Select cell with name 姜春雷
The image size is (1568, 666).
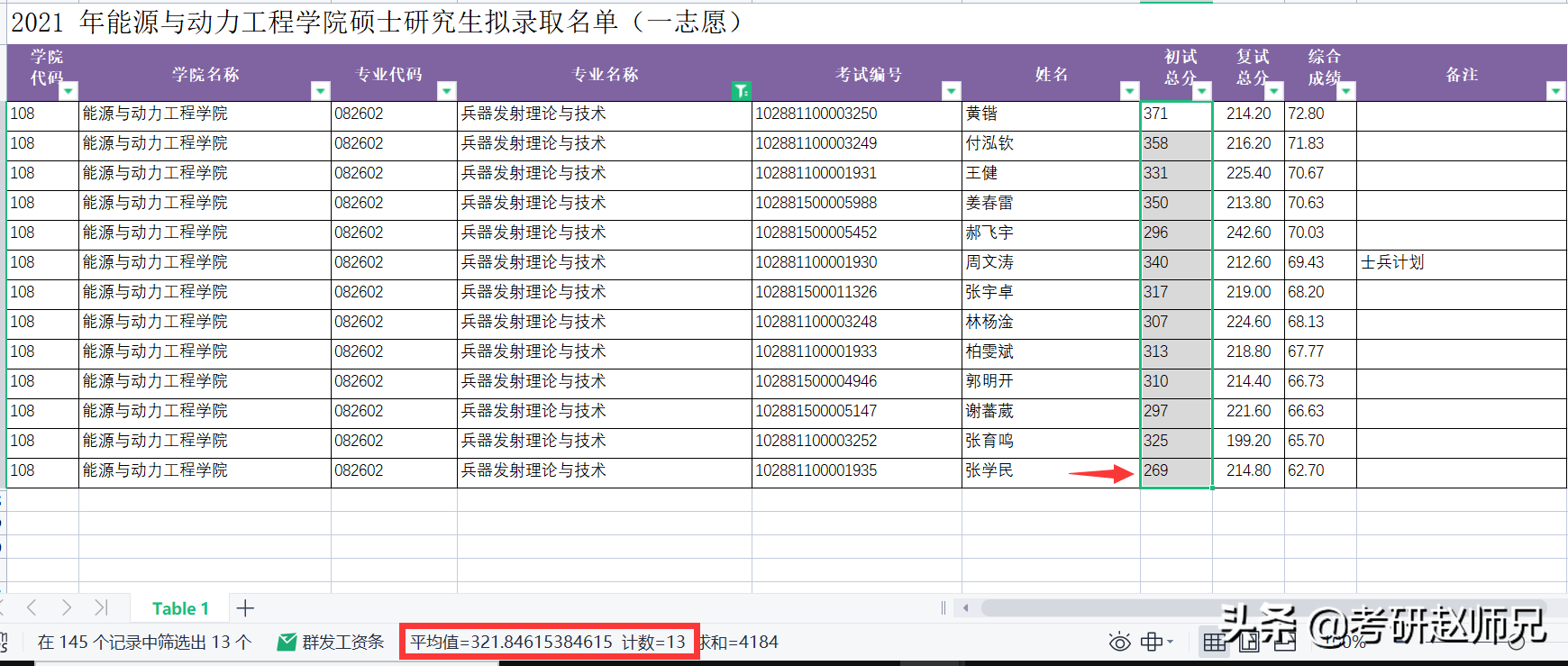(x=1051, y=203)
